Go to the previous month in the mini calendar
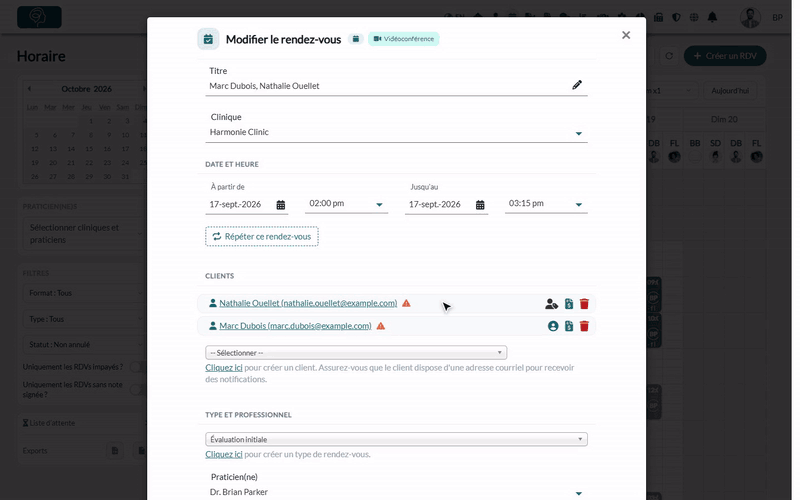The image size is (800, 500). point(30,89)
